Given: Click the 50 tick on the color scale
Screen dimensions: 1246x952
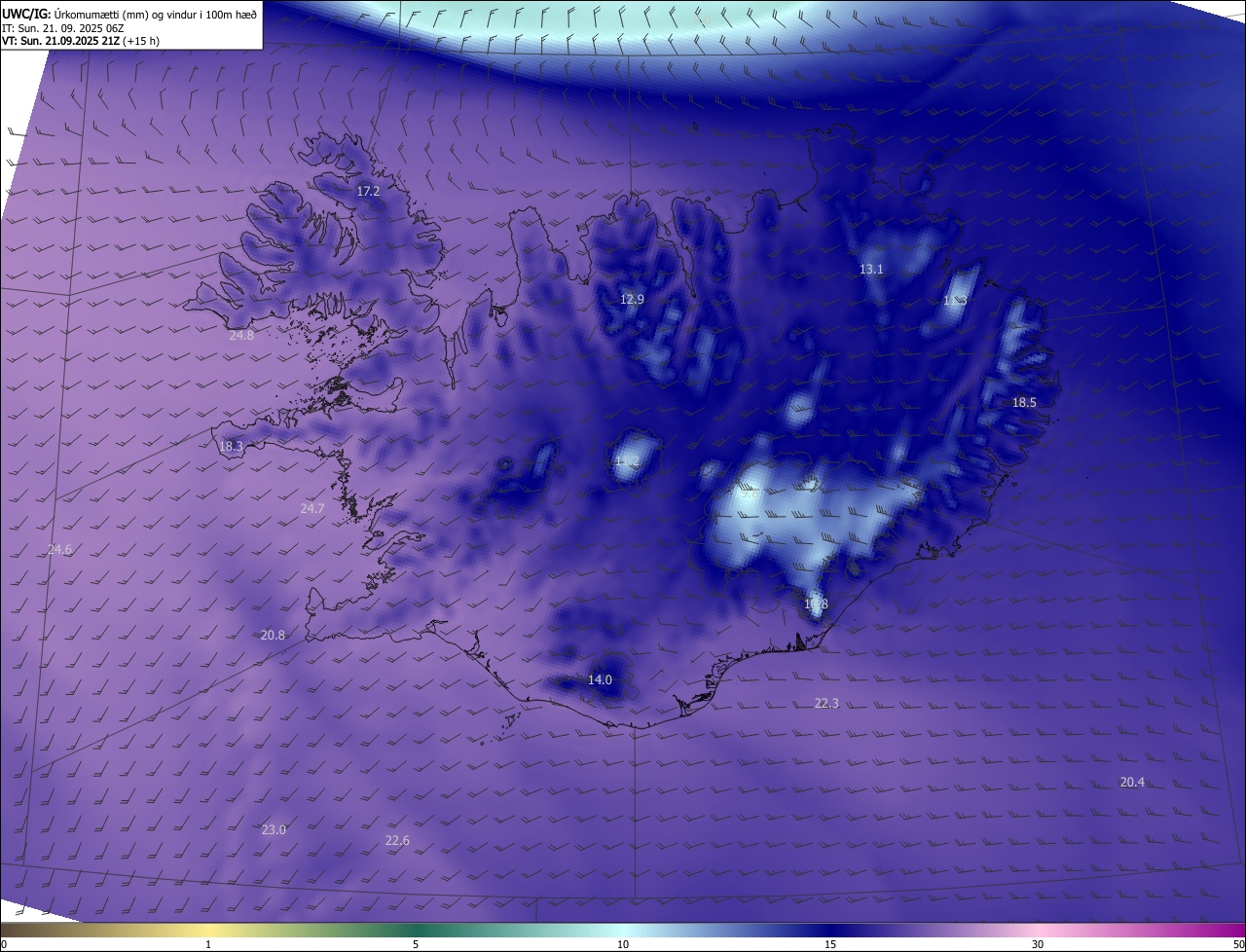Looking at the screenshot, I should coord(1238,944).
